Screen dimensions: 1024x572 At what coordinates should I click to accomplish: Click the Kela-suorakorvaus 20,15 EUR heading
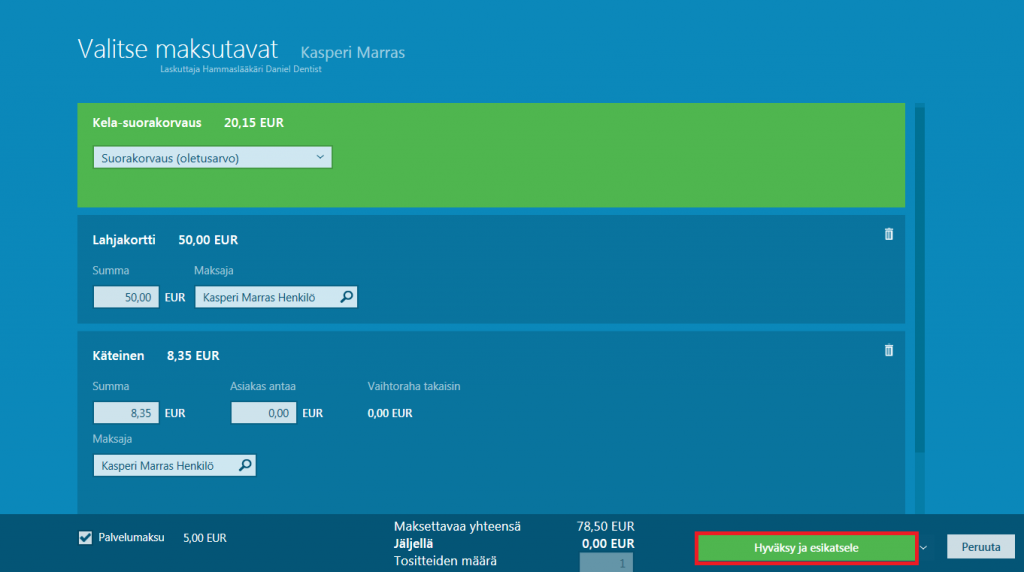pyautogui.click(x=188, y=123)
